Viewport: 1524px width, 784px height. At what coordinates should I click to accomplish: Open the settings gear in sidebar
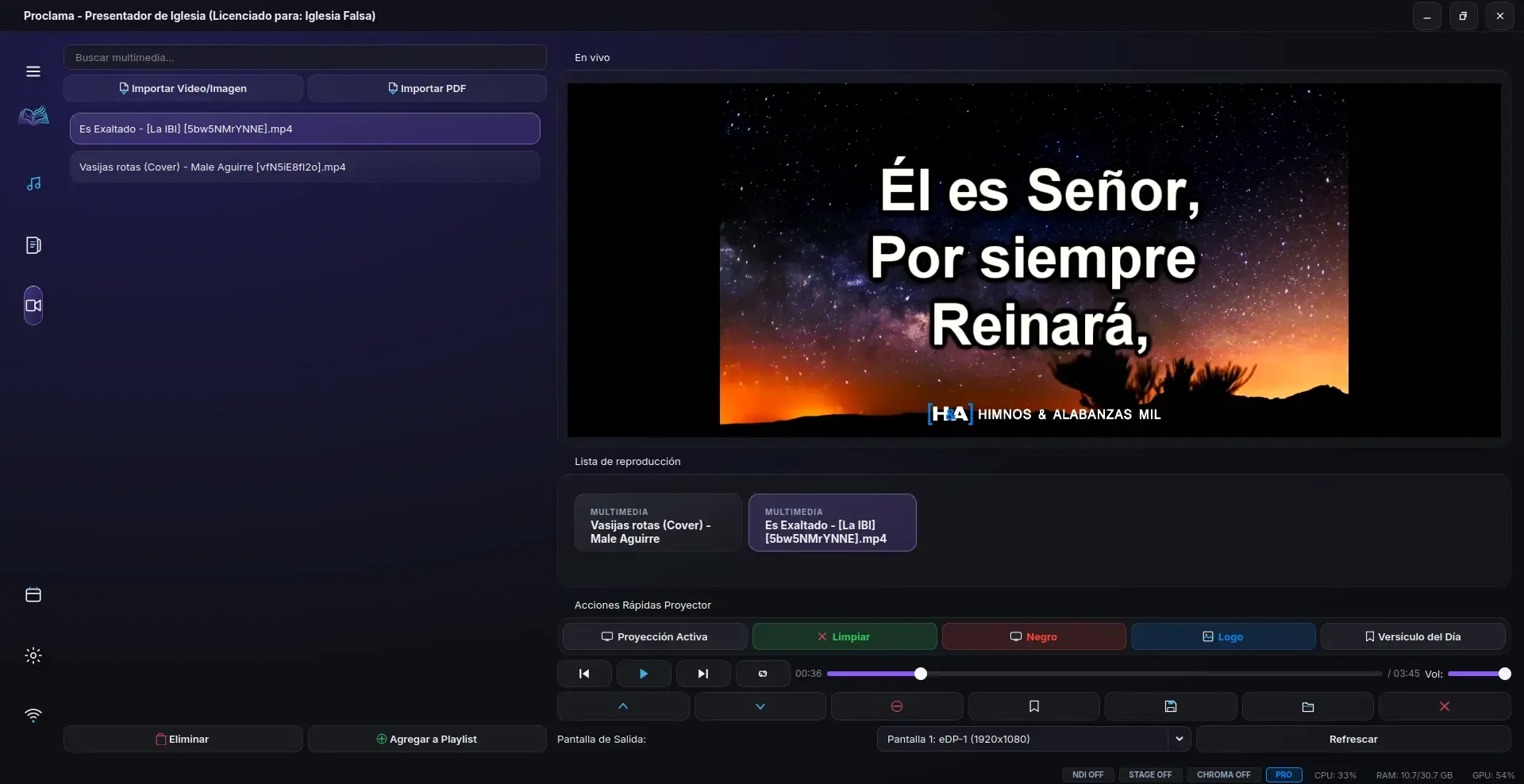coord(33,655)
